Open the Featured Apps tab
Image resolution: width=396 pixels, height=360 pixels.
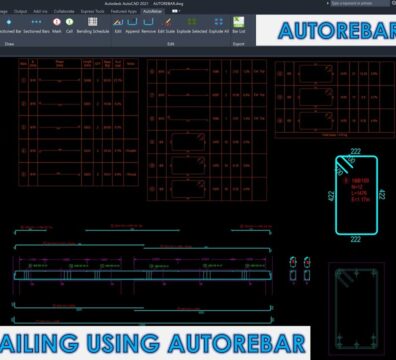point(124,11)
